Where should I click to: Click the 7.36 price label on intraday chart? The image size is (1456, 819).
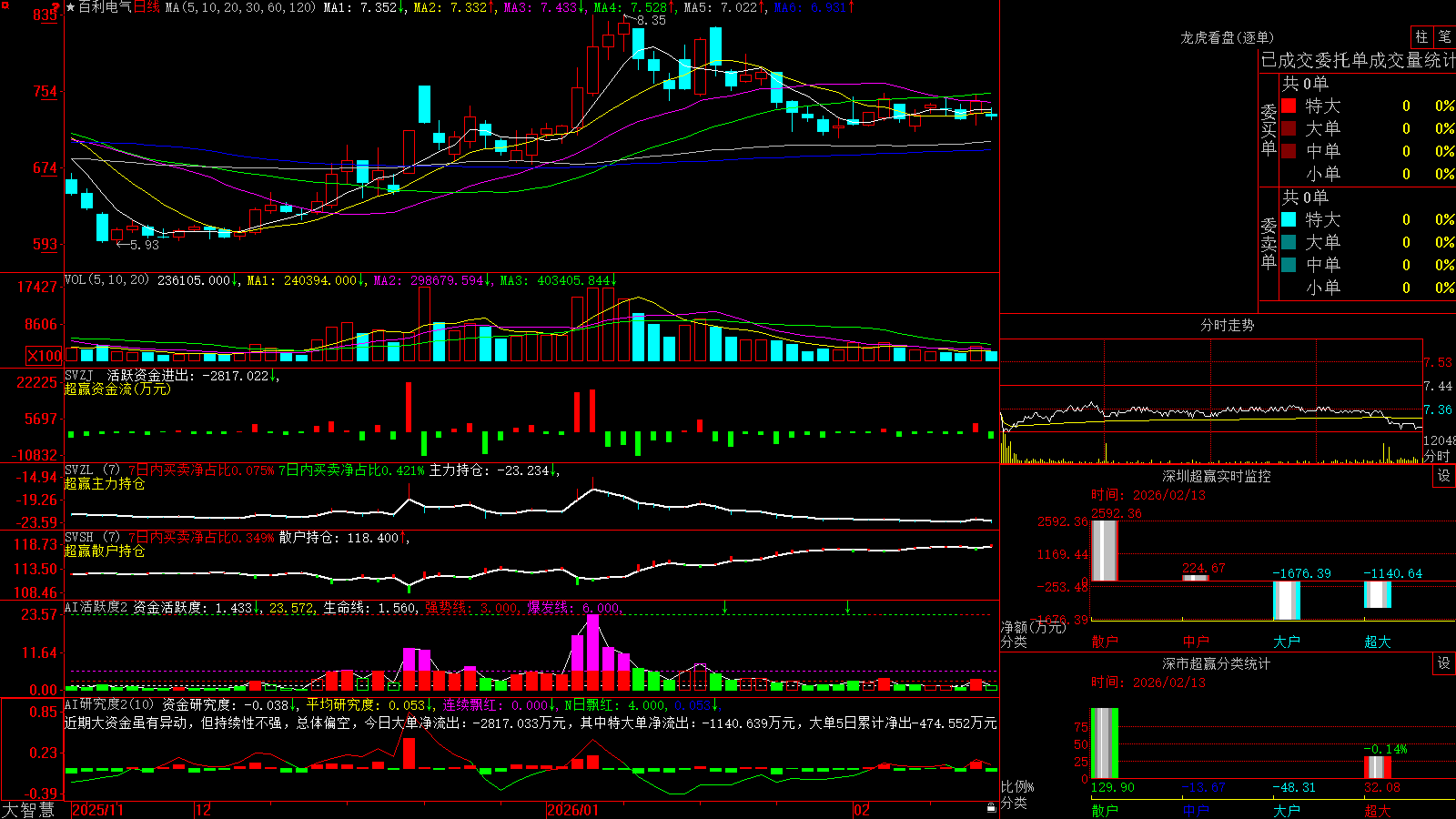click(x=1438, y=409)
